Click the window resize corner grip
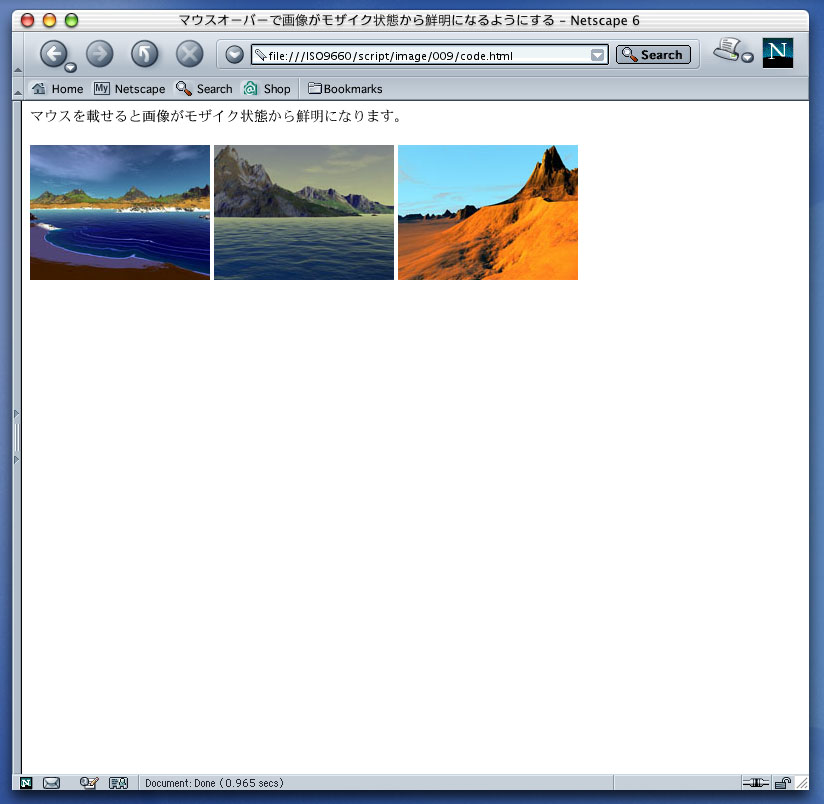The image size is (824, 804). point(802,783)
